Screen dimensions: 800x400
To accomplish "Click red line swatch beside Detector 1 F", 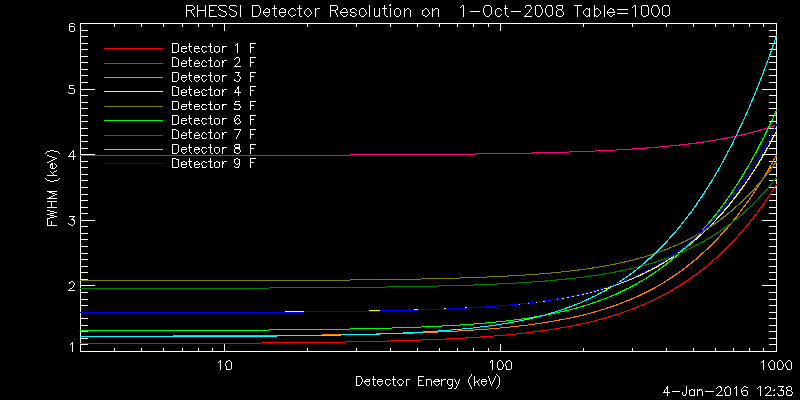I will (131, 48).
